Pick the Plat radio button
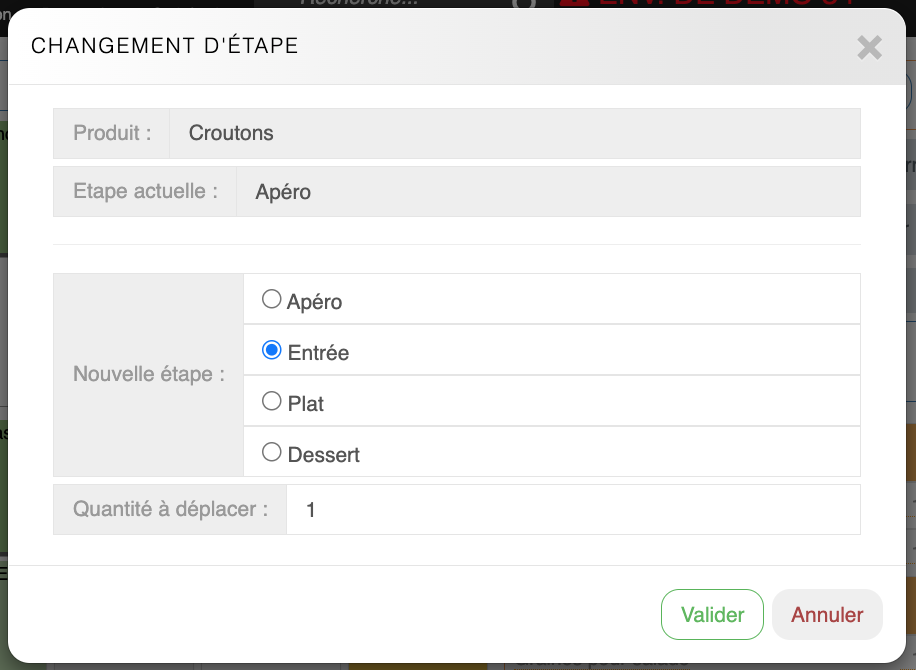916x670 pixels. pos(271,401)
